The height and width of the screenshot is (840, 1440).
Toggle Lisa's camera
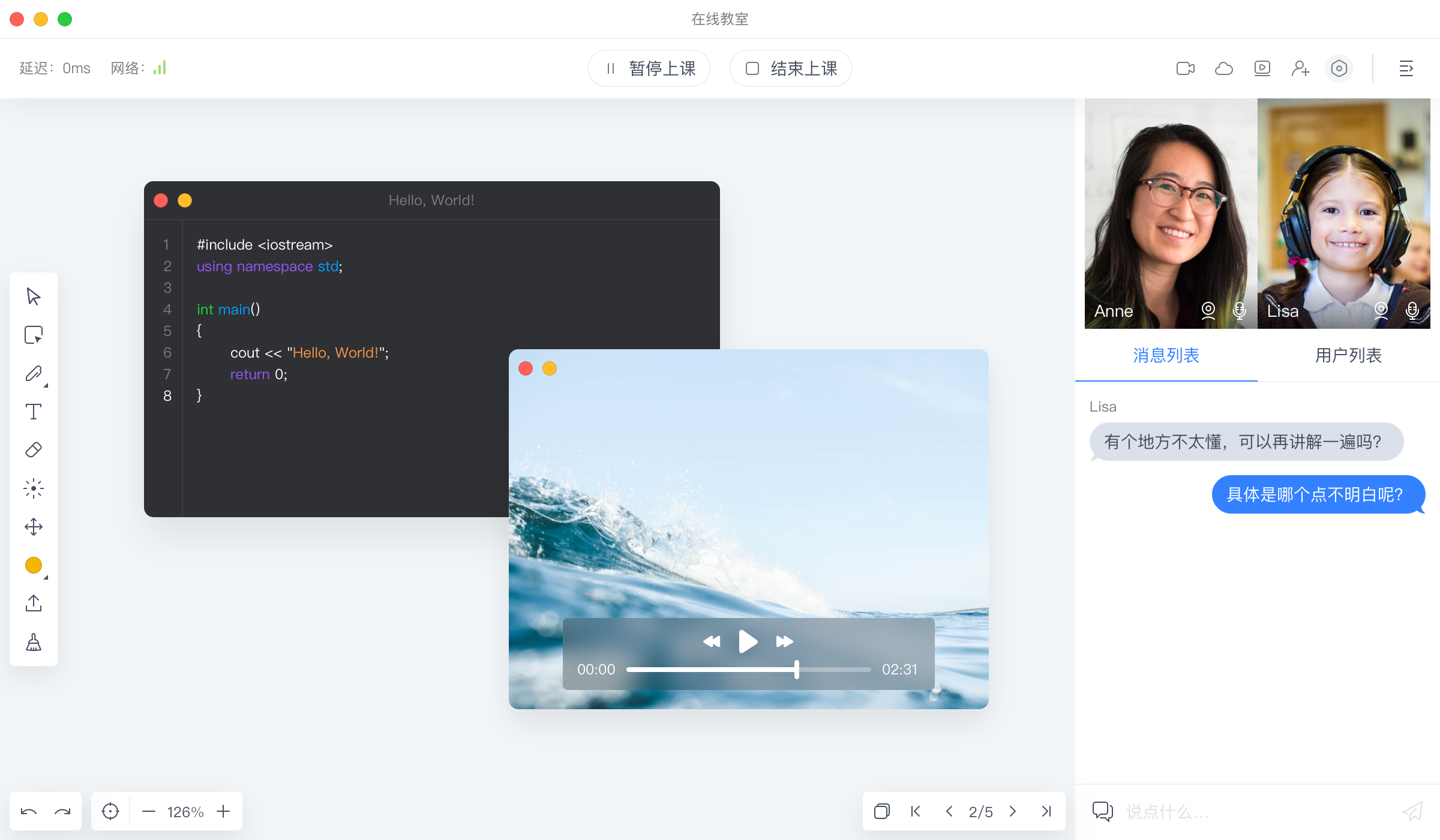[1381, 310]
